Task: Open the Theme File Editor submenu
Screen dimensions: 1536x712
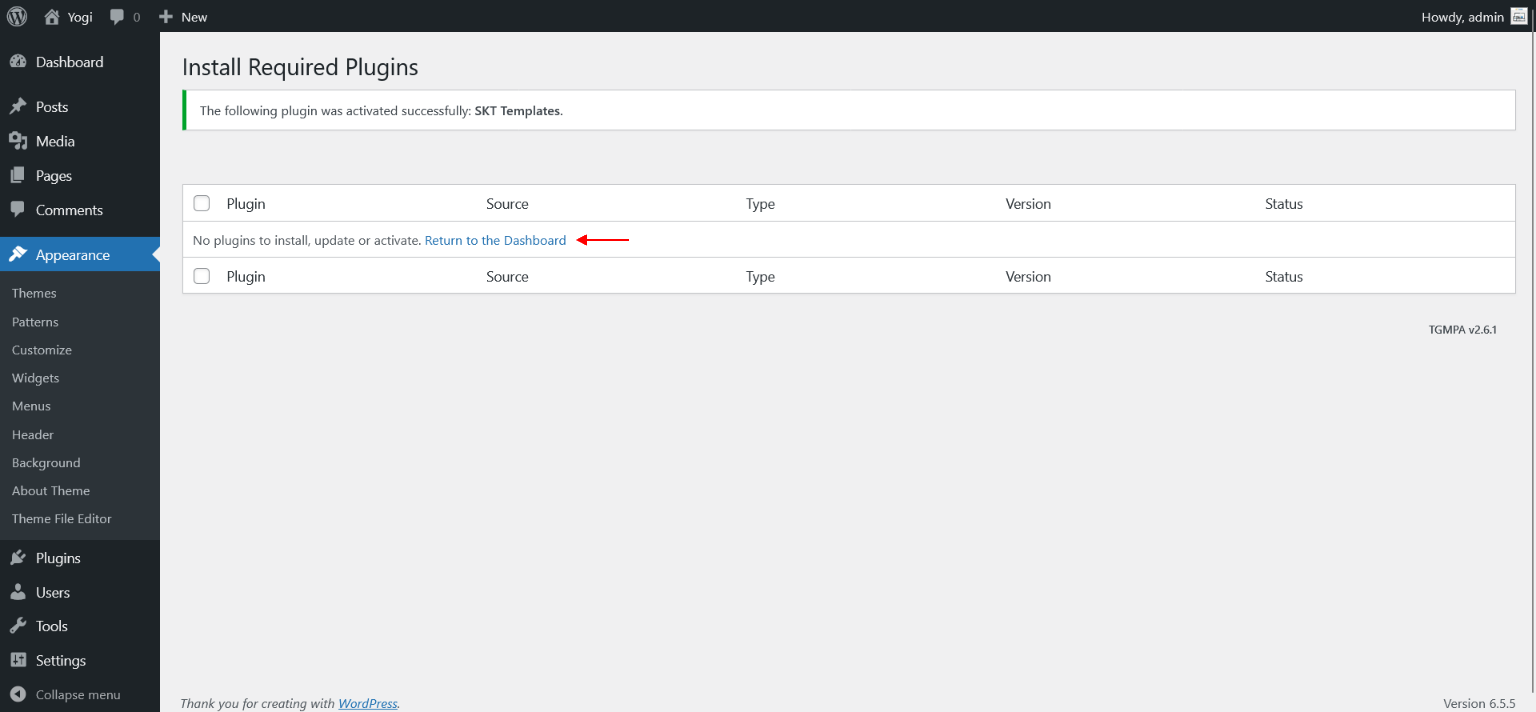Action: tap(62, 519)
